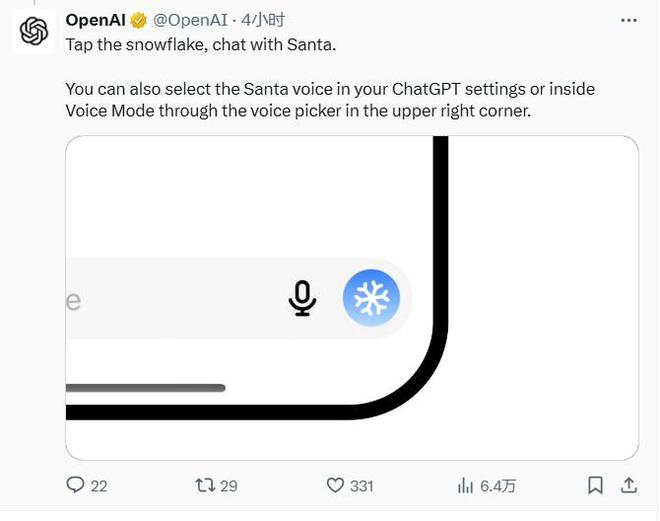Click the OpenAI display name
This screenshot has width=660, height=521.
tap(96, 20)
